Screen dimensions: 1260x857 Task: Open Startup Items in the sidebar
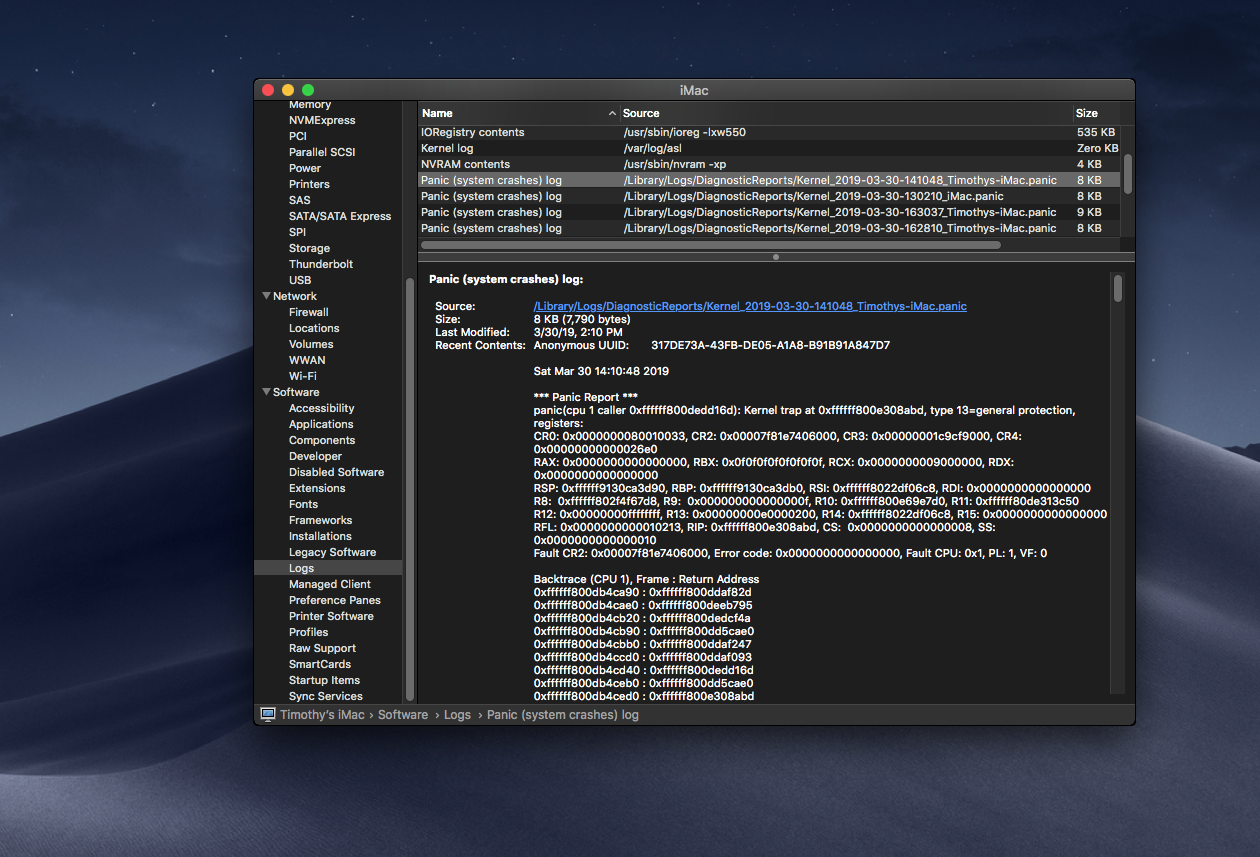pos(324,680)
